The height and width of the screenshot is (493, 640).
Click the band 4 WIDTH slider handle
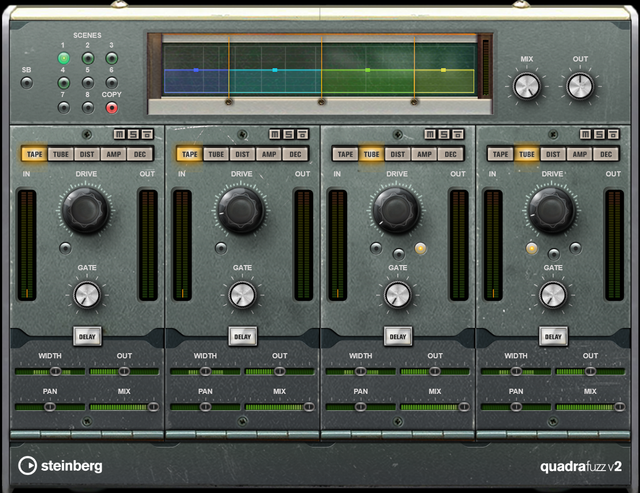[516, 371]
